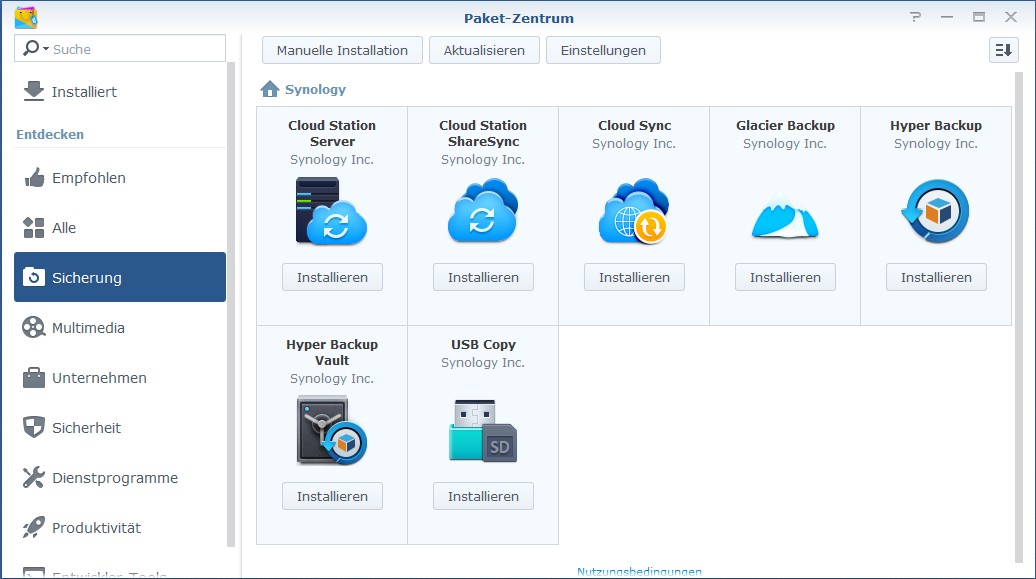
Task: Select Alle category
Action: (120, 228)
